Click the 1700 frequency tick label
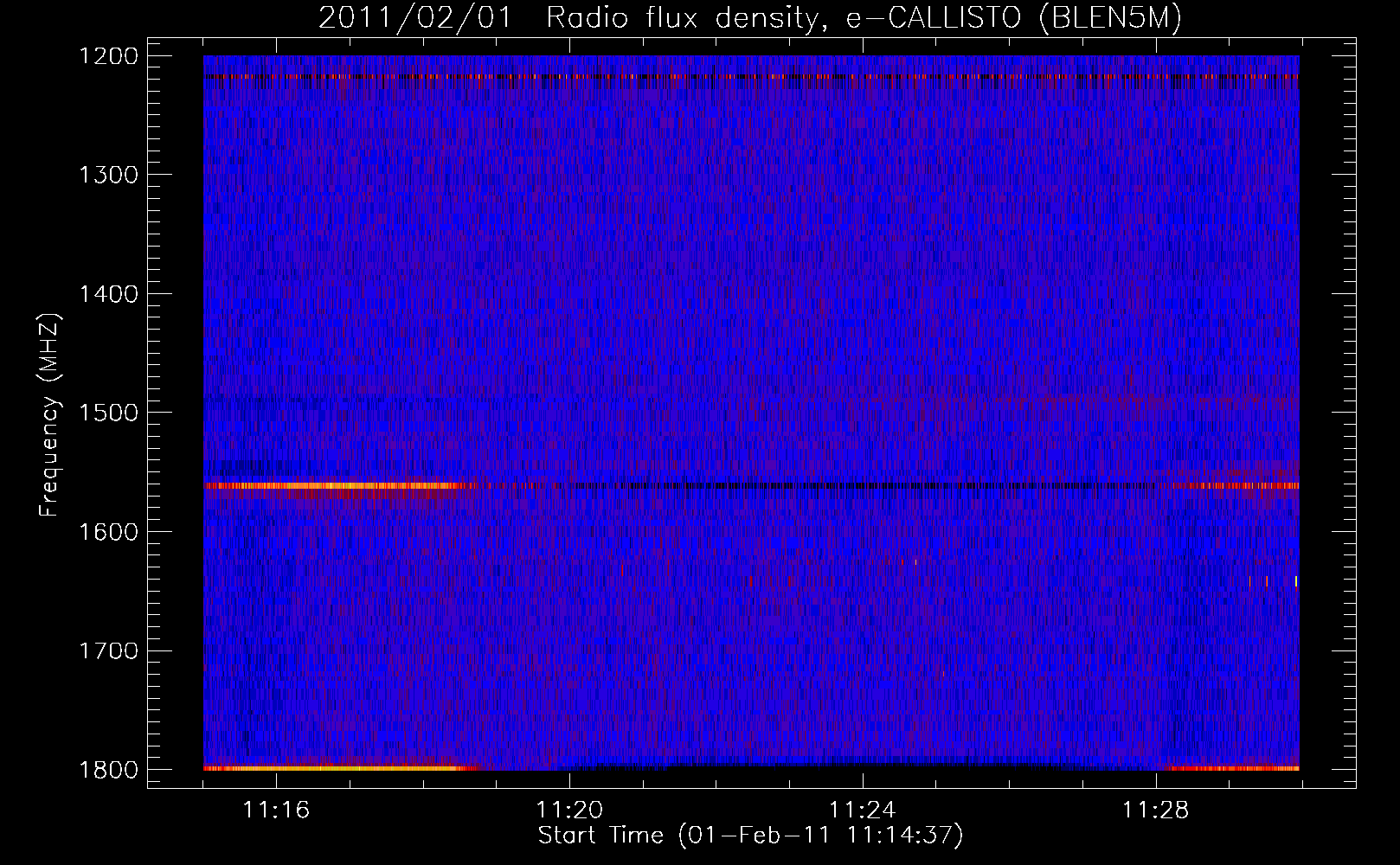The height and width of the screenshot is (865, 1400). point(109,650)
